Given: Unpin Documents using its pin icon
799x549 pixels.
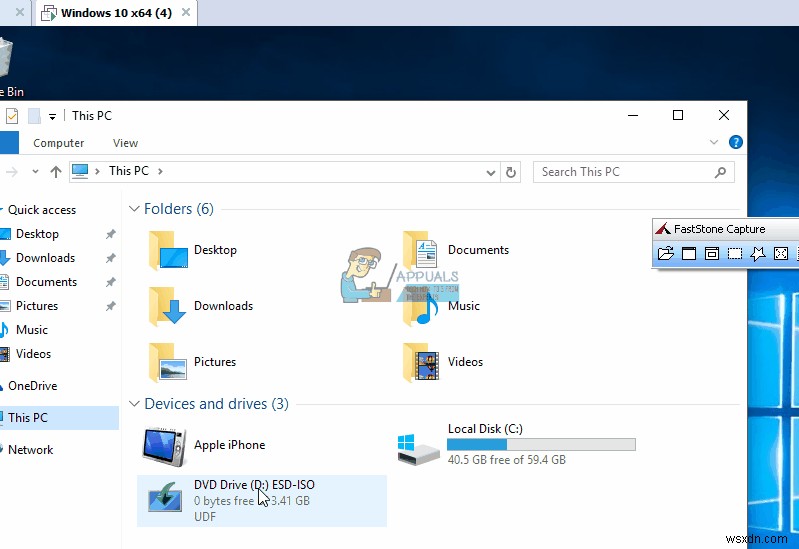Looking at the screenshot, I should point(110,282).
